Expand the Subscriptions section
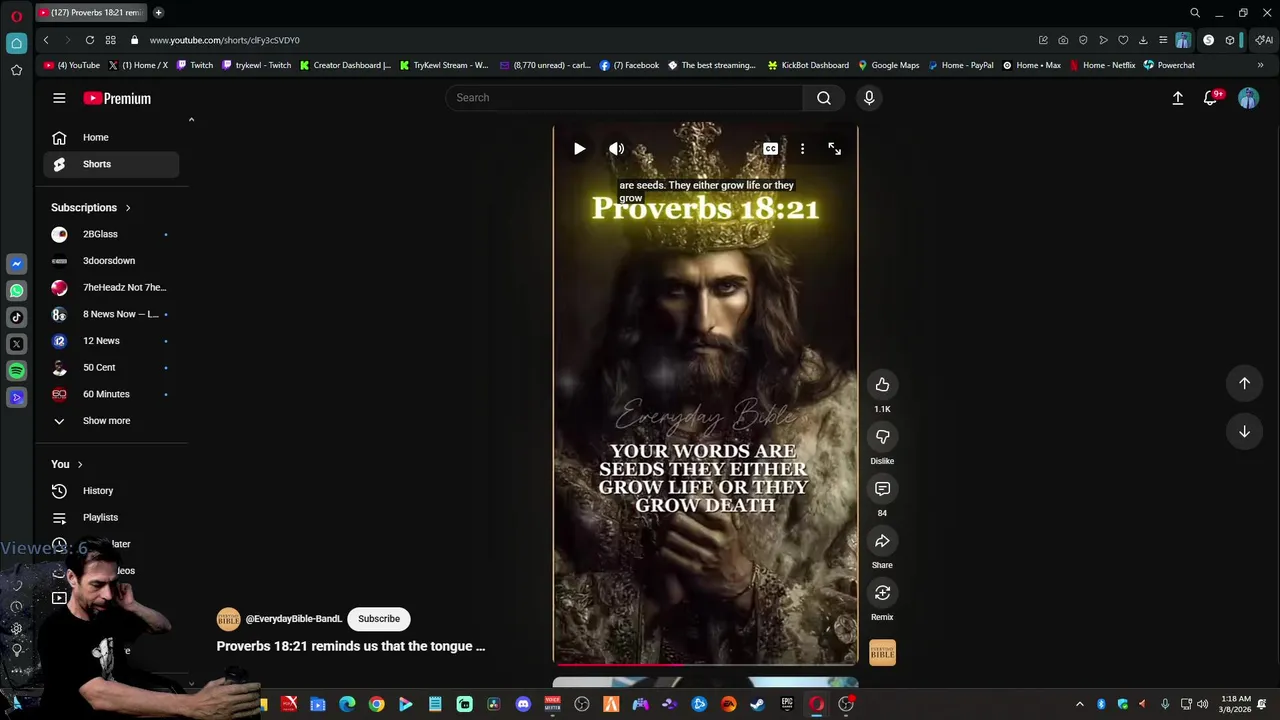Image resolution: width=1280 pixels, height=720 pixels. pos(91,208)
